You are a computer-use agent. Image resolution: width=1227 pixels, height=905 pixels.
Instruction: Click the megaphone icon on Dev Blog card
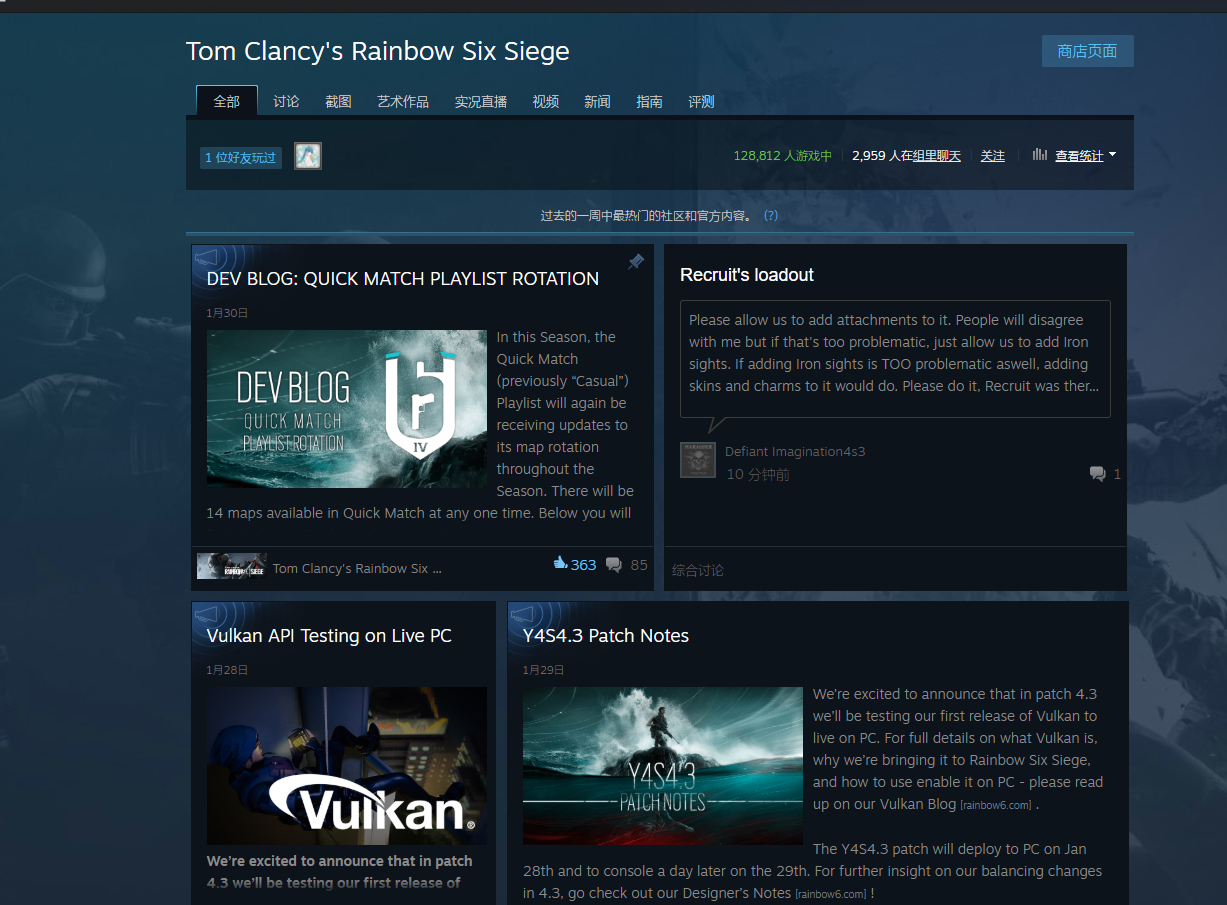click(x=208, y=256)
